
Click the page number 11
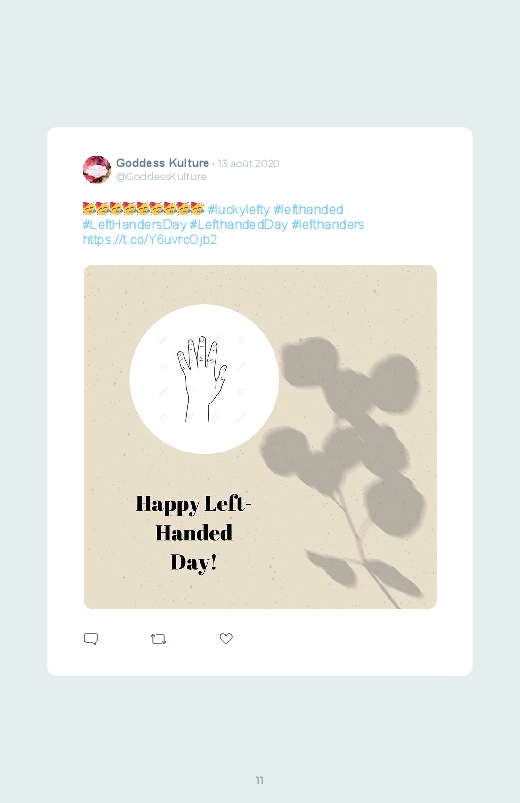(x=260, y=780)
